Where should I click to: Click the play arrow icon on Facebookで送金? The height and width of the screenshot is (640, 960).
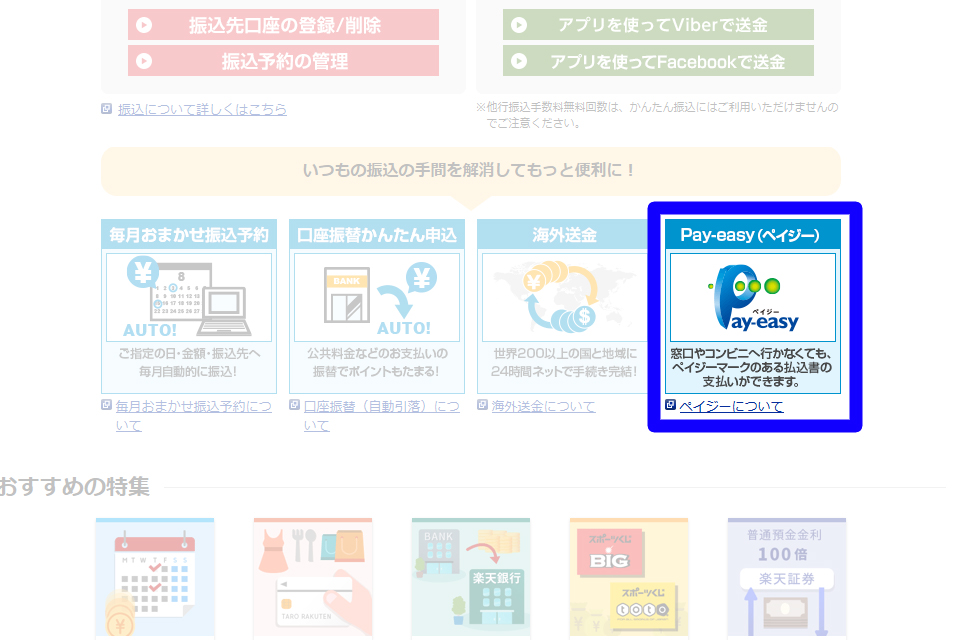tap(519, 61)
